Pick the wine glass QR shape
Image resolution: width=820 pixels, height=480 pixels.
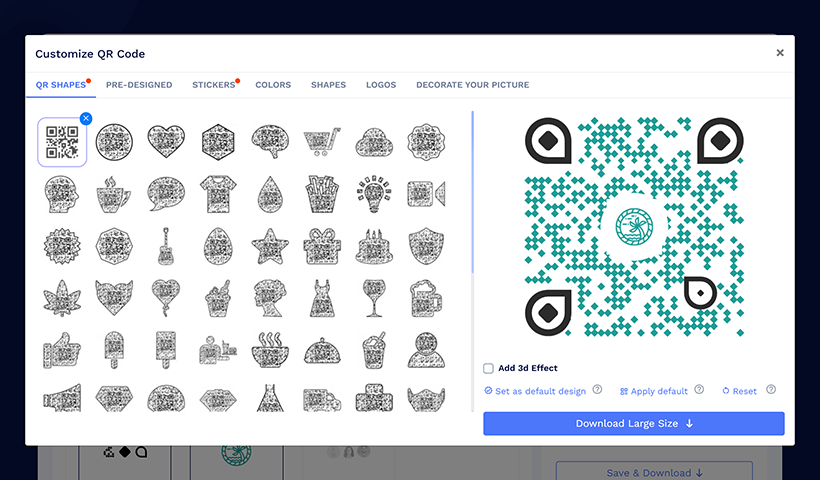coord(374,298)
